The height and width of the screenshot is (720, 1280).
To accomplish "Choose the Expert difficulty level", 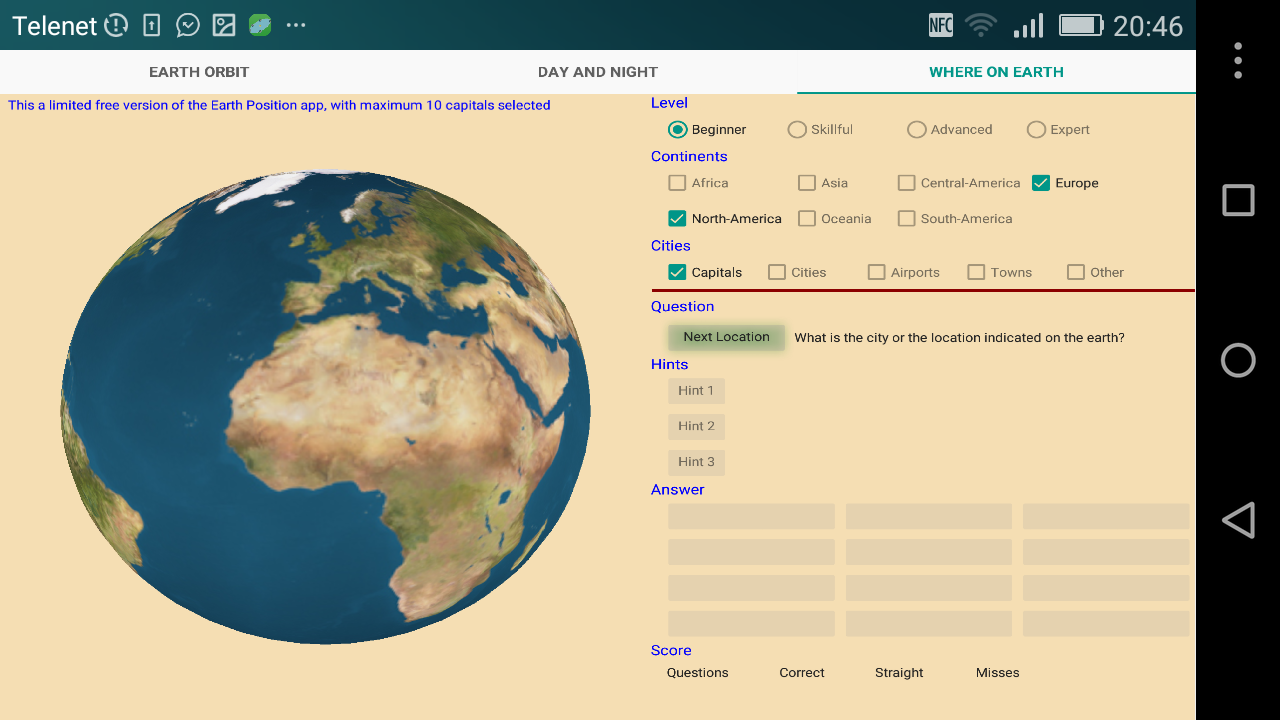I will tap(1036, 130).
